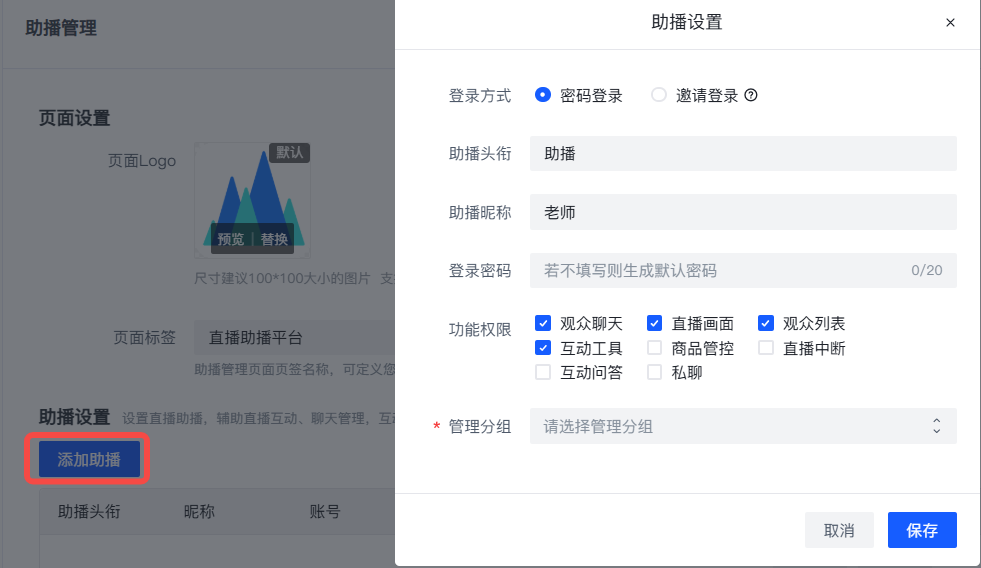Click 添加助播 button in background page

[x=89, y=459]
